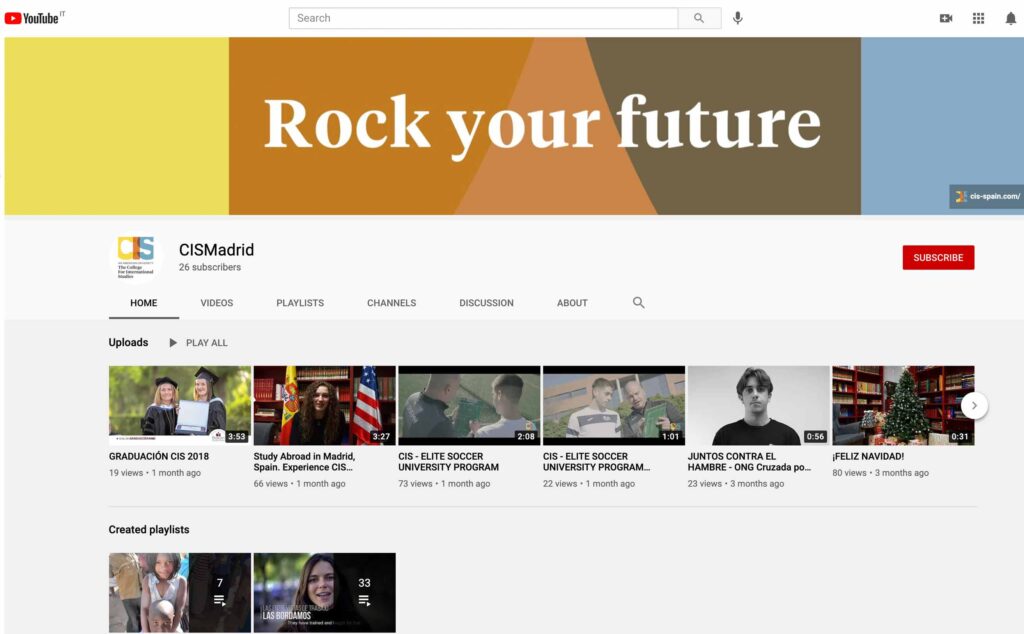Click the 66 views · 1 month ago text
Image resolution: width=1024 pixels, height=634 pixels.
pyautogui.click(x=300, y=484)
